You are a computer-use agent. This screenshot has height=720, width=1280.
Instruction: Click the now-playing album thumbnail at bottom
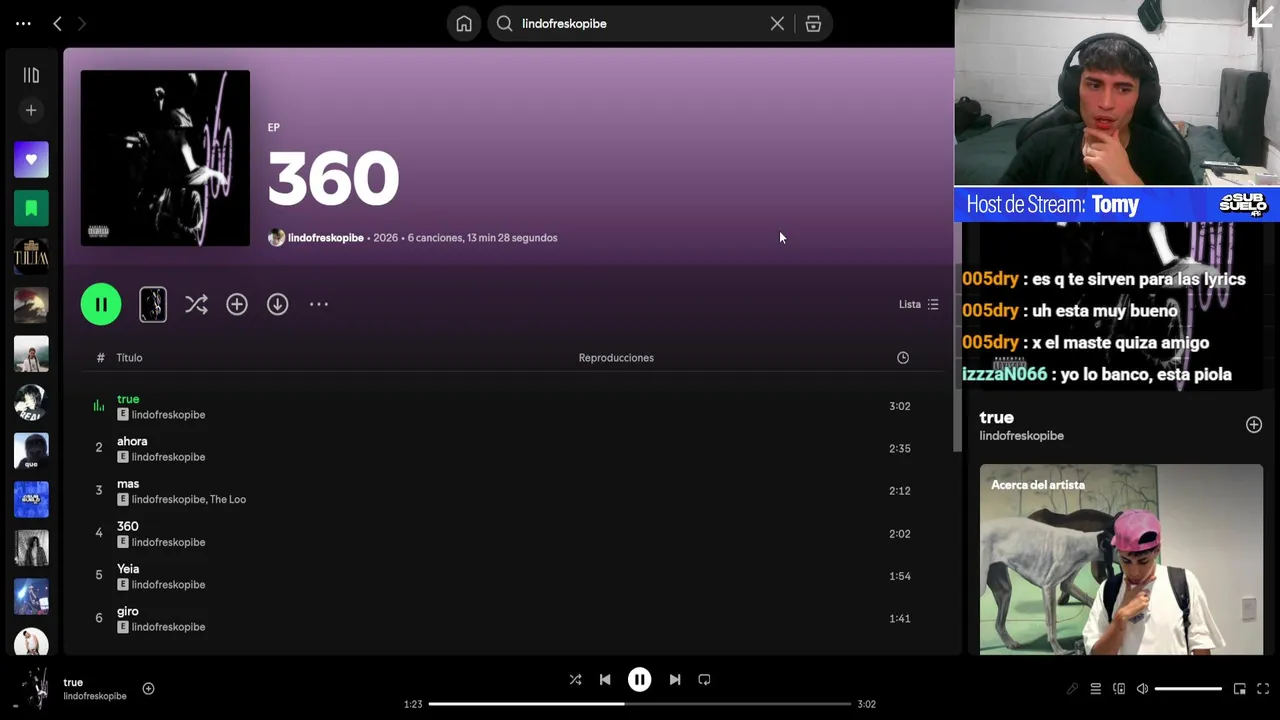pyautogui.click(x=36, y=689)
